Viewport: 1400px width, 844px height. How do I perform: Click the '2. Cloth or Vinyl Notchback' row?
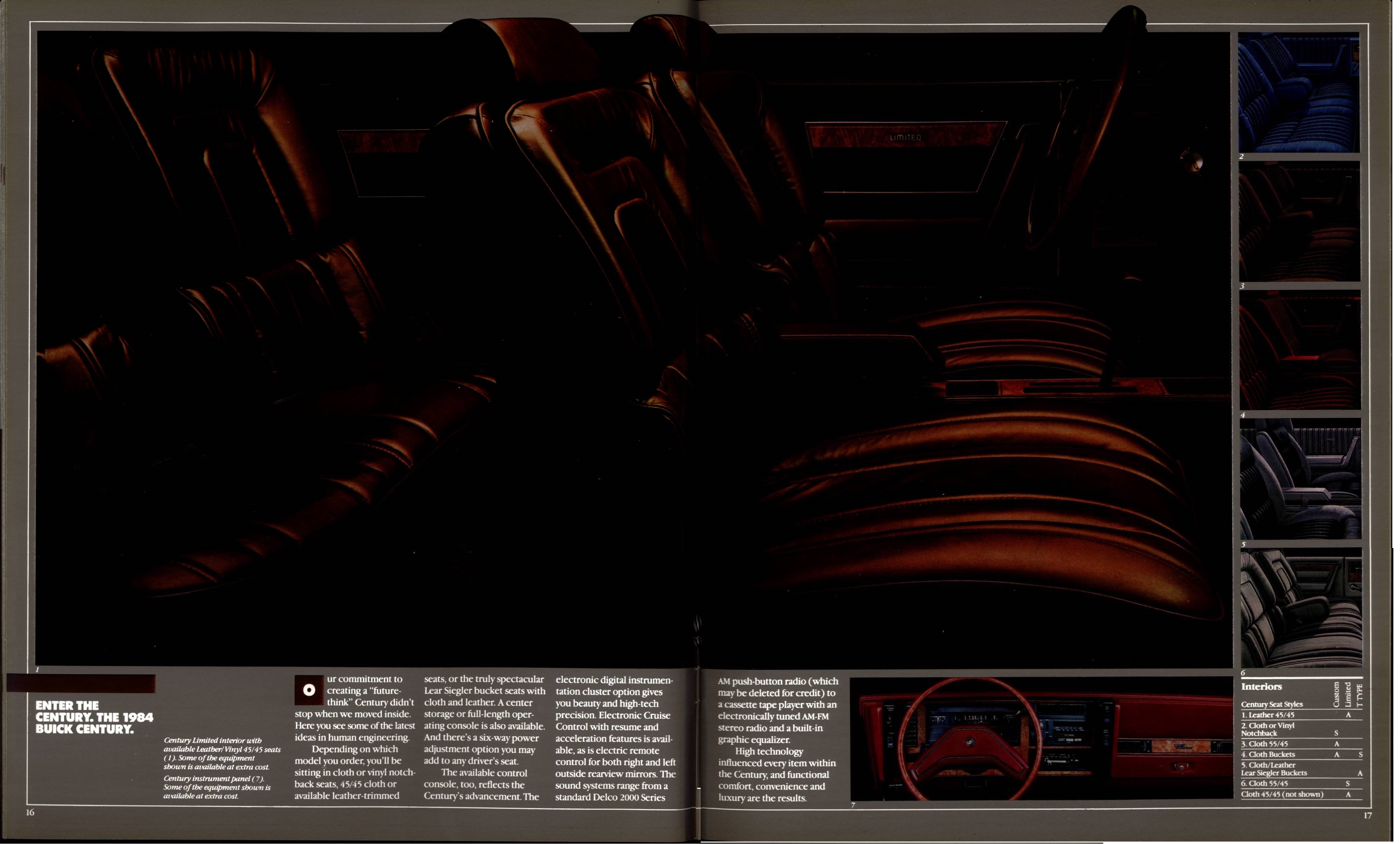[x=1301, y=729]
